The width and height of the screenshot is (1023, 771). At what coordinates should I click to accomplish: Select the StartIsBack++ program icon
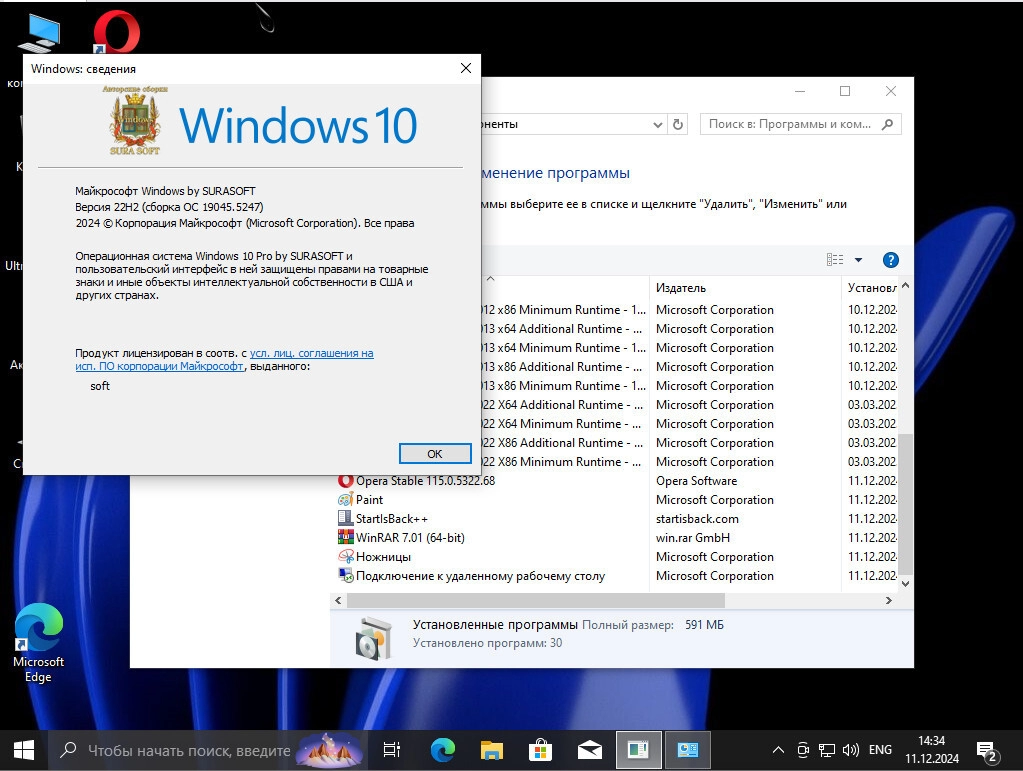point(346,519)
